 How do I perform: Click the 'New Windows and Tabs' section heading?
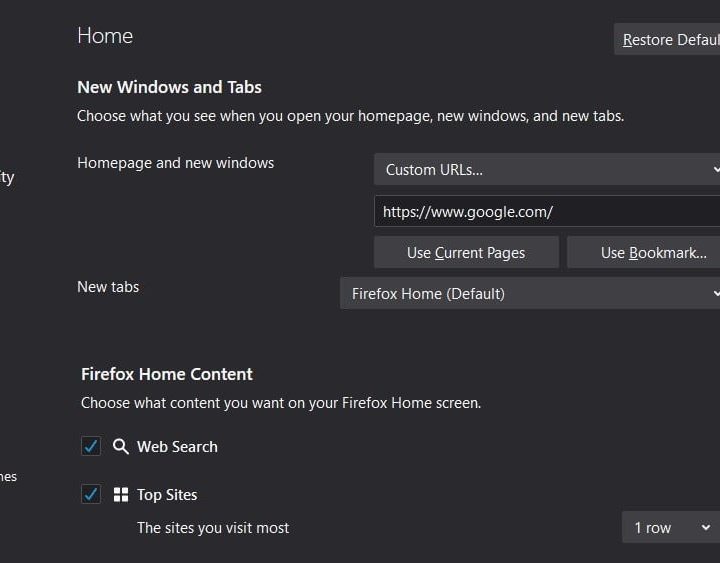[x=169, y=88]
